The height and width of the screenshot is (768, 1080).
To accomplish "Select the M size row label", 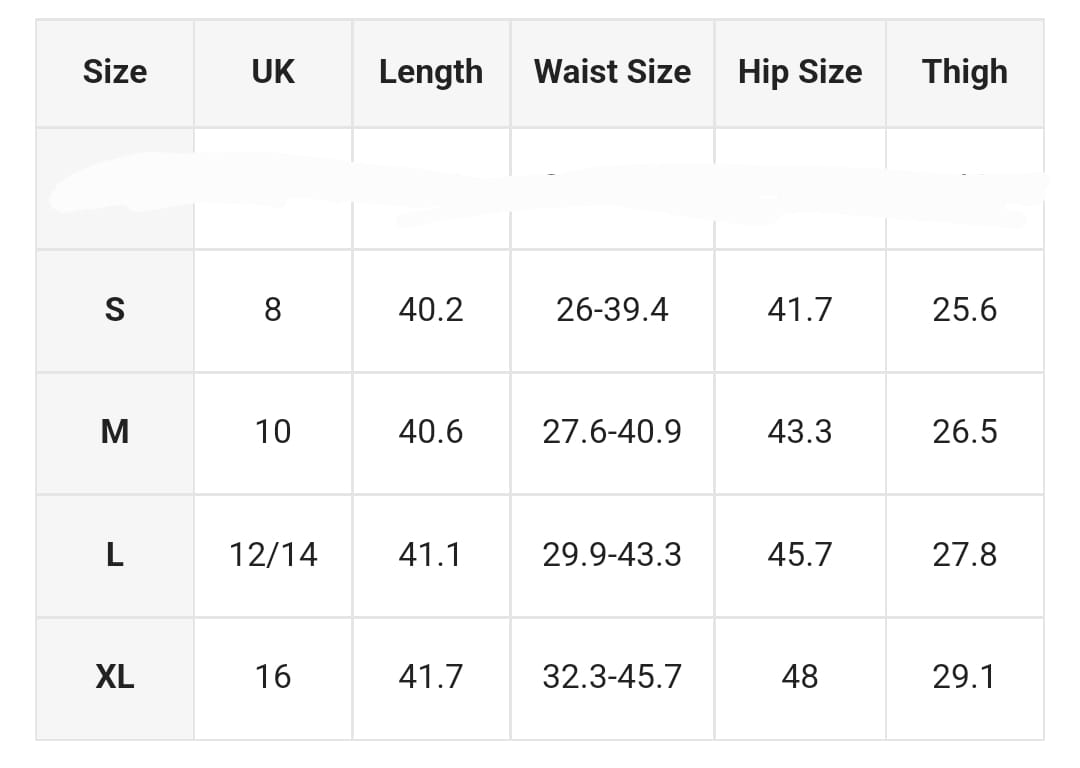I will coord(115,433).
